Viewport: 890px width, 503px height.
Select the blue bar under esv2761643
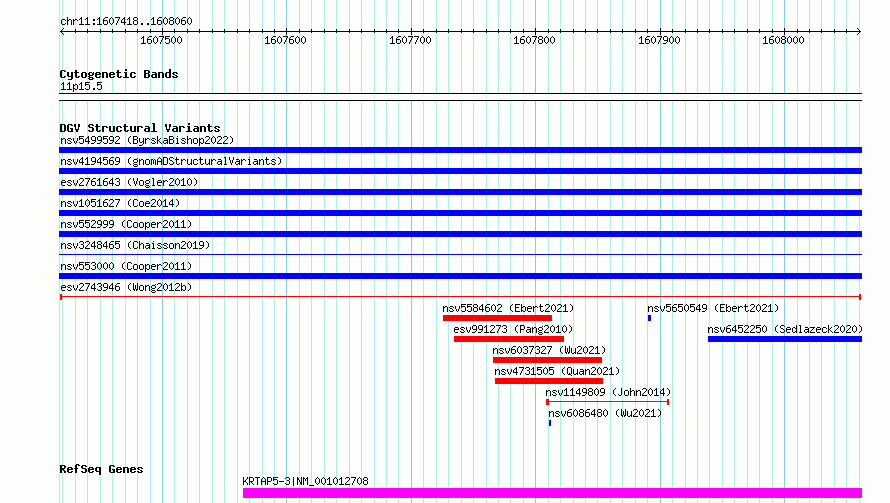pyautogui.click(x=460, y=192)
